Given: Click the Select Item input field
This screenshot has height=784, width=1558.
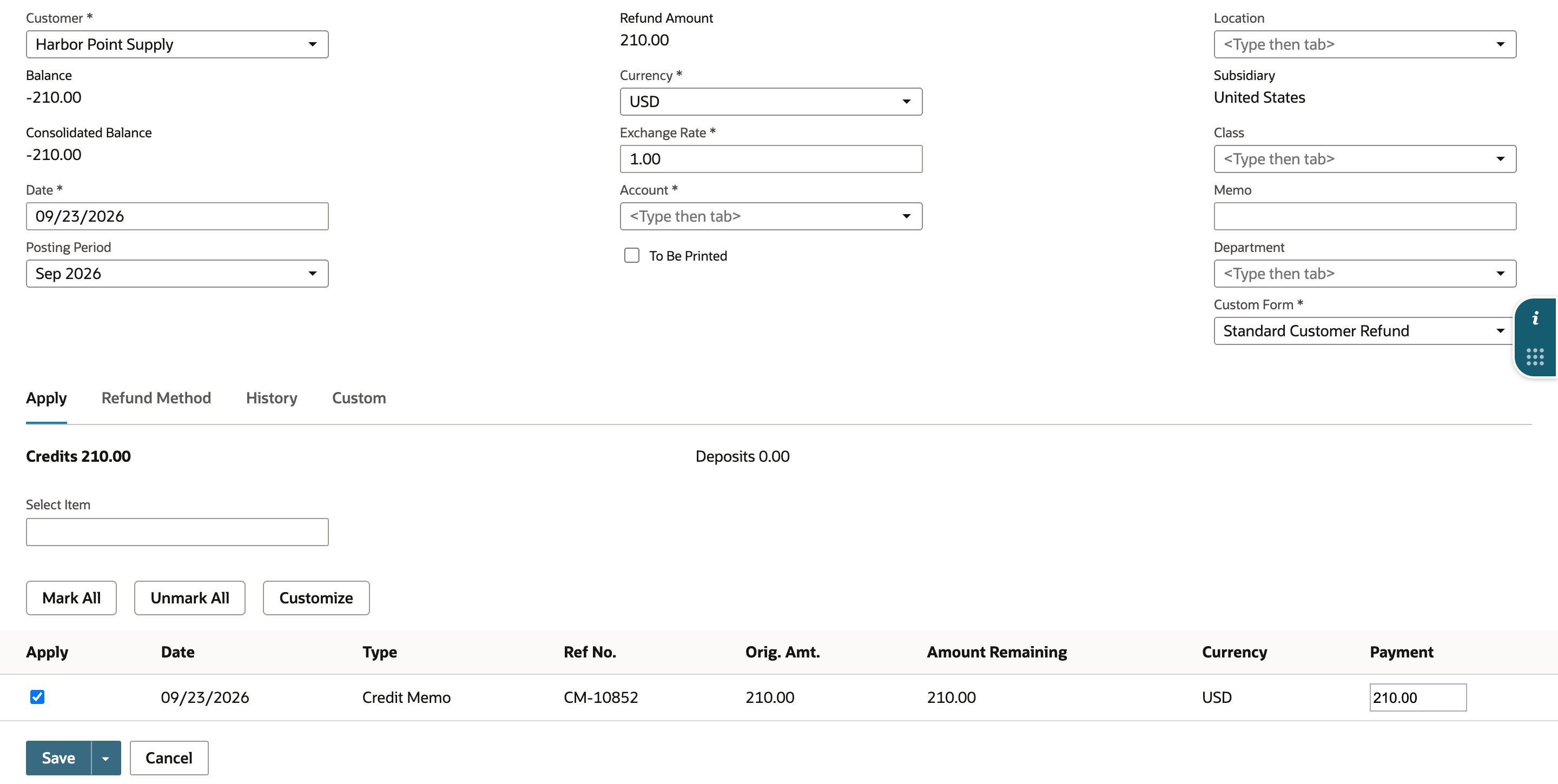Looking at the screenshot, I should coord(177,532).
